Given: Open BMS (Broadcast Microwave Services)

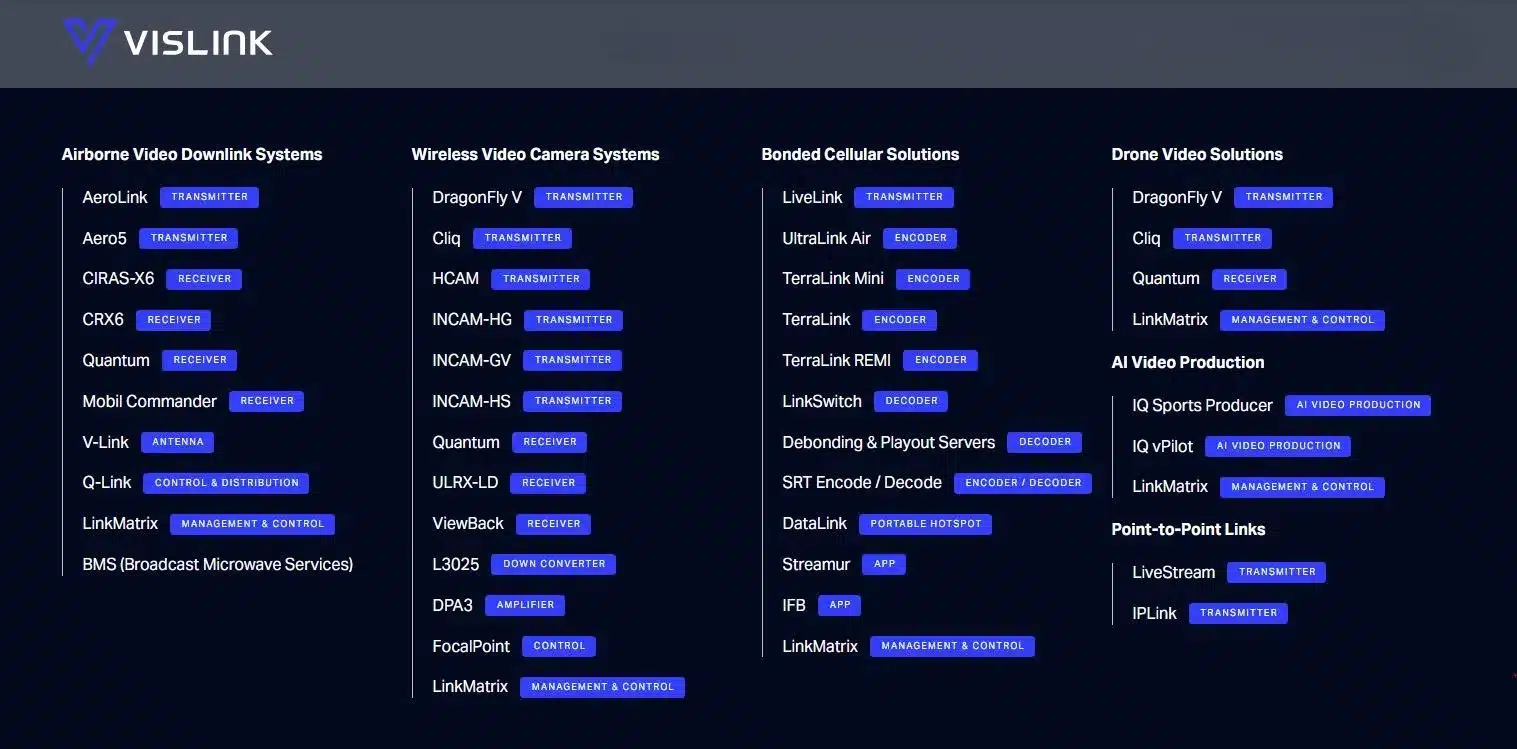Looking at the screenshot, I should coord(218,565).
